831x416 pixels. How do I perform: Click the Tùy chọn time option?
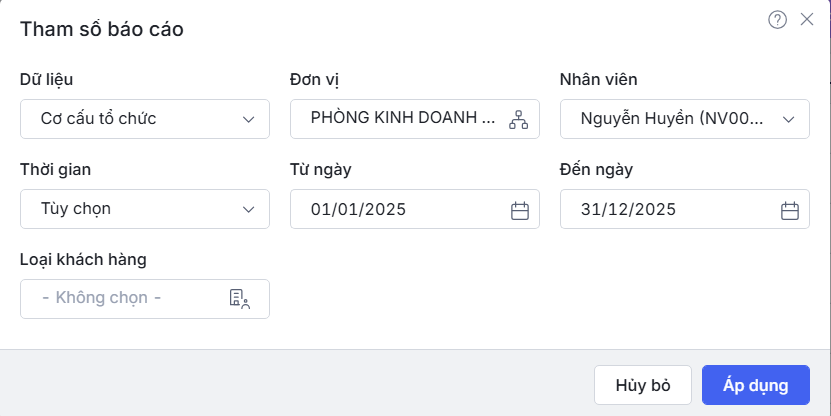click(76, 210)
